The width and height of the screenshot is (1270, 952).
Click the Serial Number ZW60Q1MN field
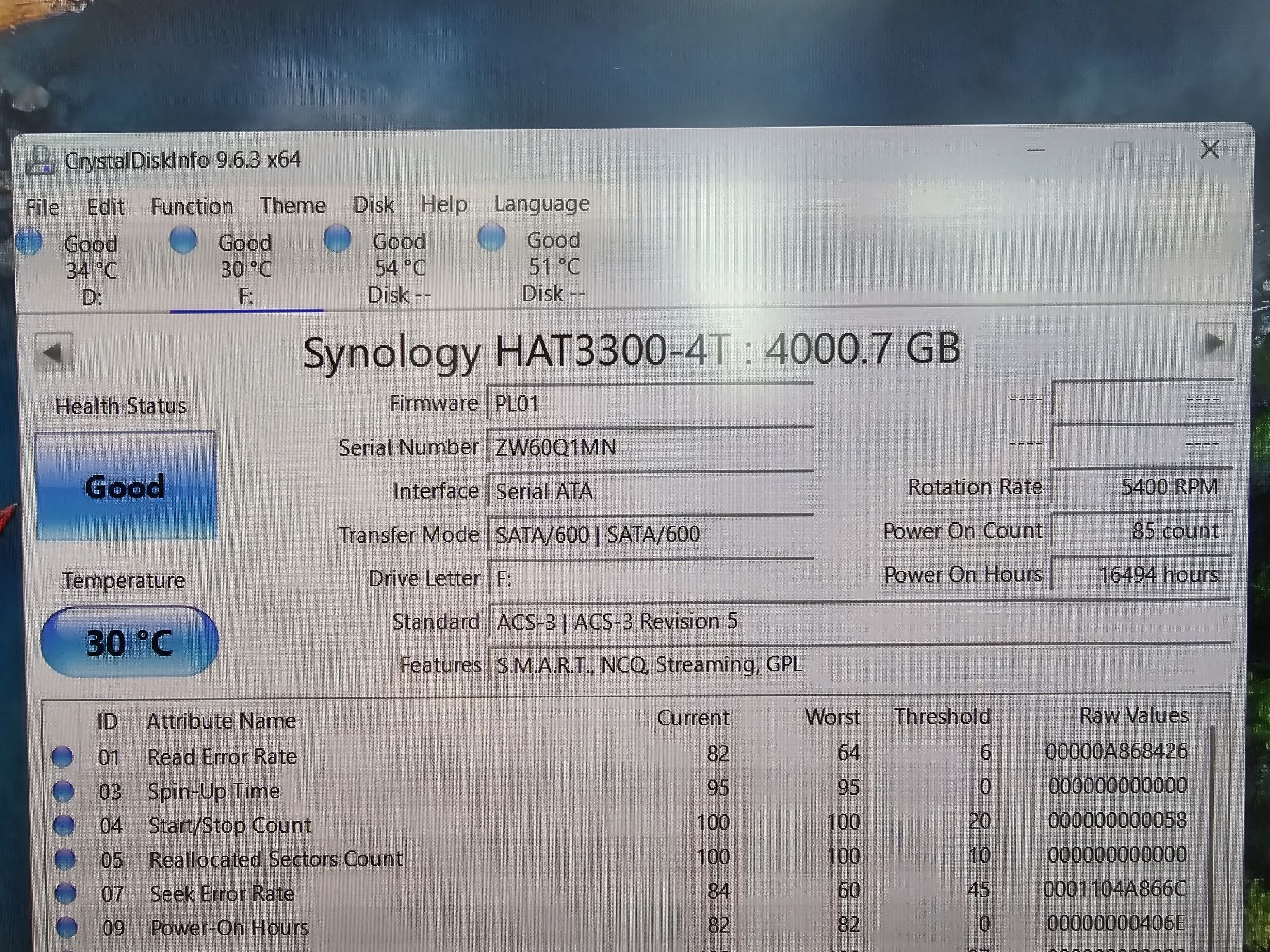pos(650,447)
